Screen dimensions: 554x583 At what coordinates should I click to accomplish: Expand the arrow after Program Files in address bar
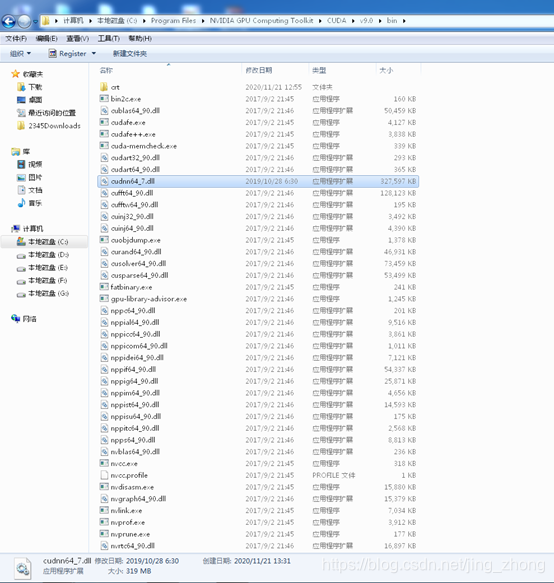pos(203,21)
